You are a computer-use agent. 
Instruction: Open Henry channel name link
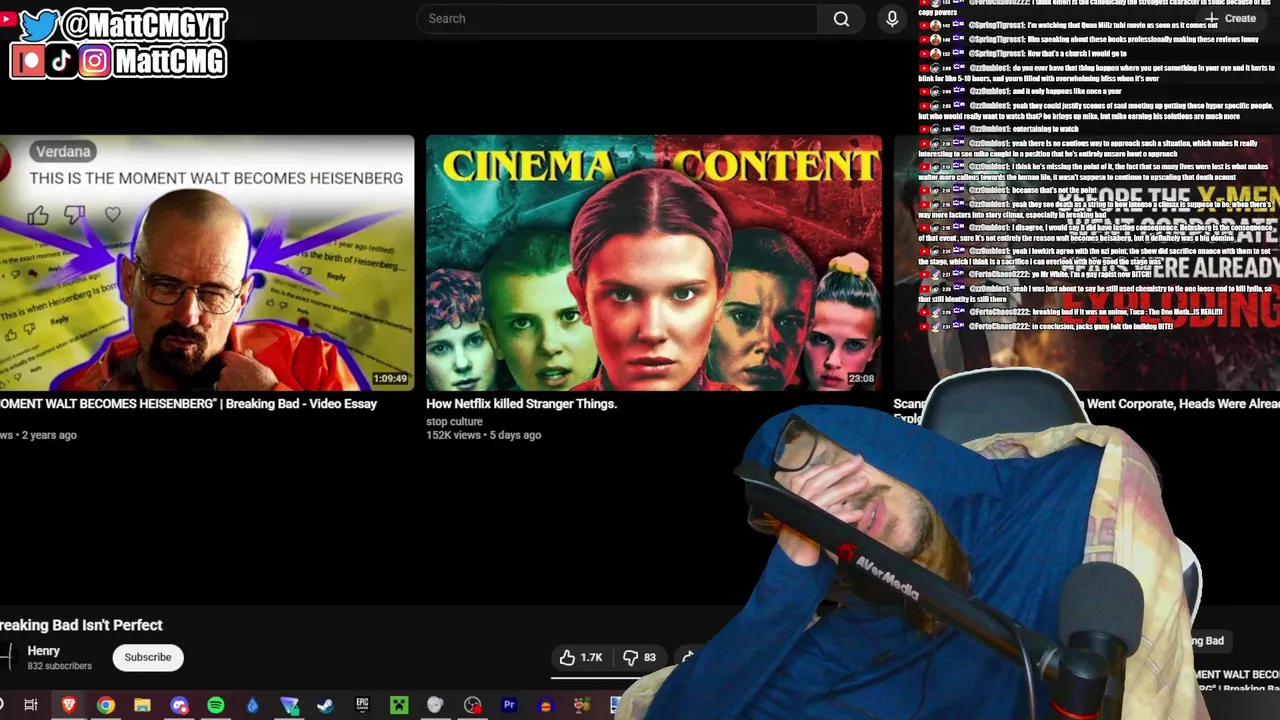(43, 650)
